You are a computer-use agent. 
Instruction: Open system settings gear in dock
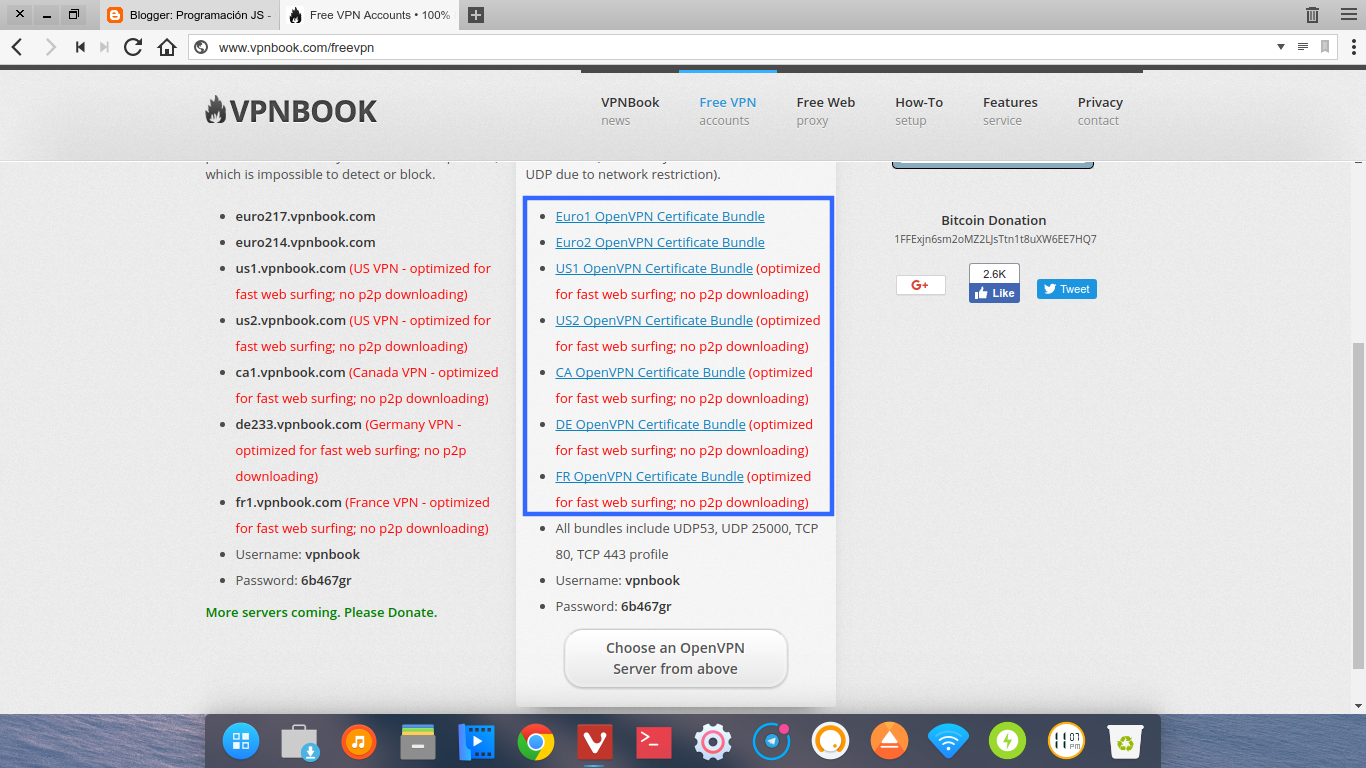(713, 741)
